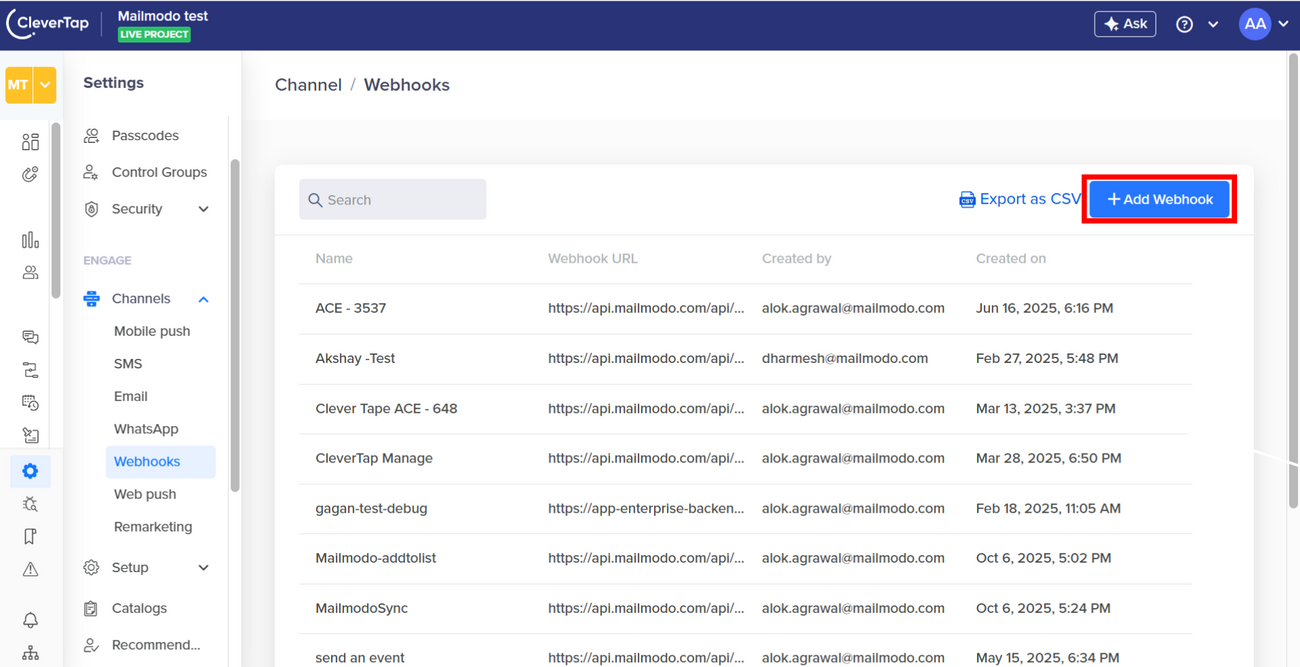Click the campaigns message icon in left rail
Screen dimensions: 1300x667
coord(30,338)
